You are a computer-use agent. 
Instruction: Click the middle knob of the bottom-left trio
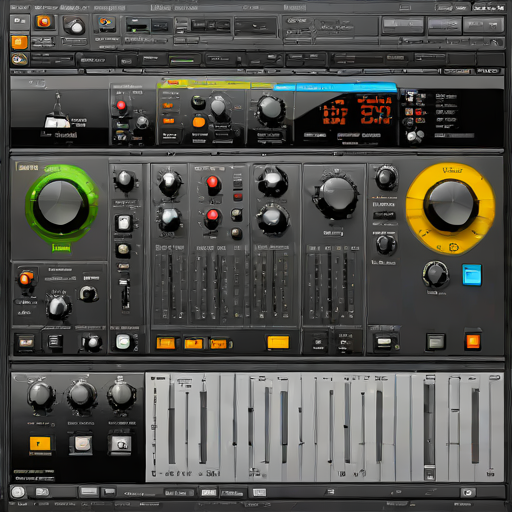click(82, 395)
